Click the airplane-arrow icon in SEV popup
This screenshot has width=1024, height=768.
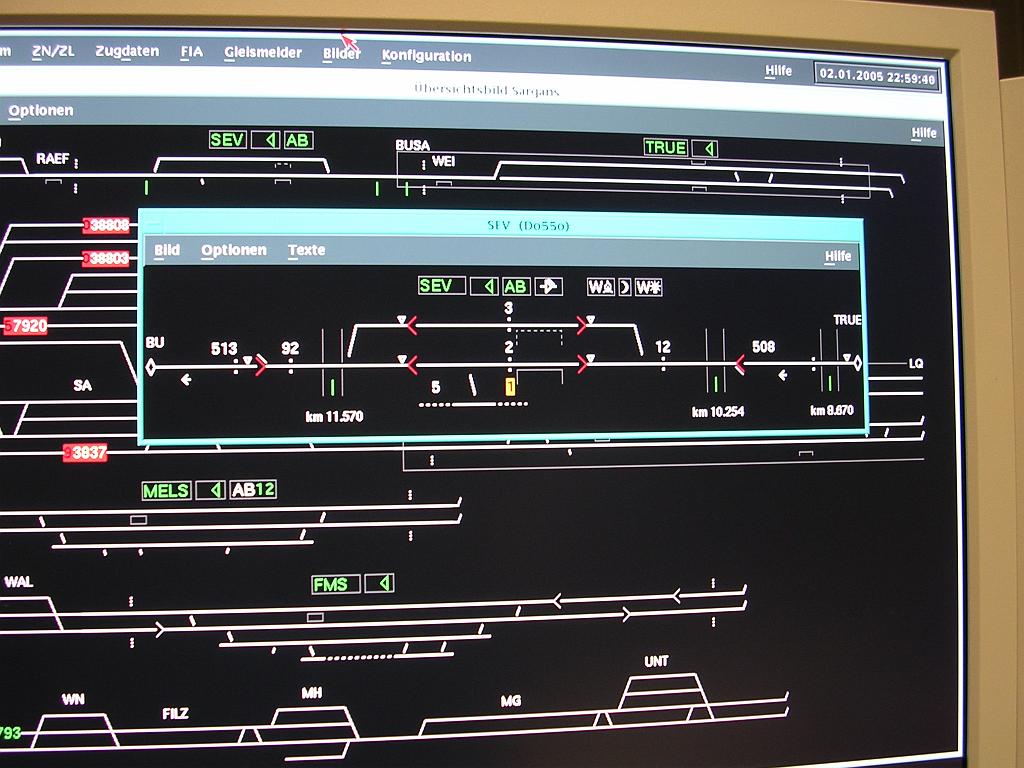click(548, 287)
